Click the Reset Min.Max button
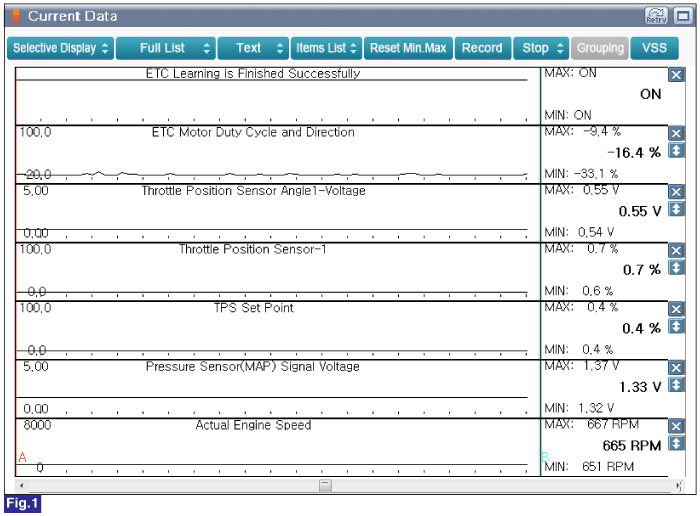Viewport: 700px width, 516px height. (x=408, y=48)
